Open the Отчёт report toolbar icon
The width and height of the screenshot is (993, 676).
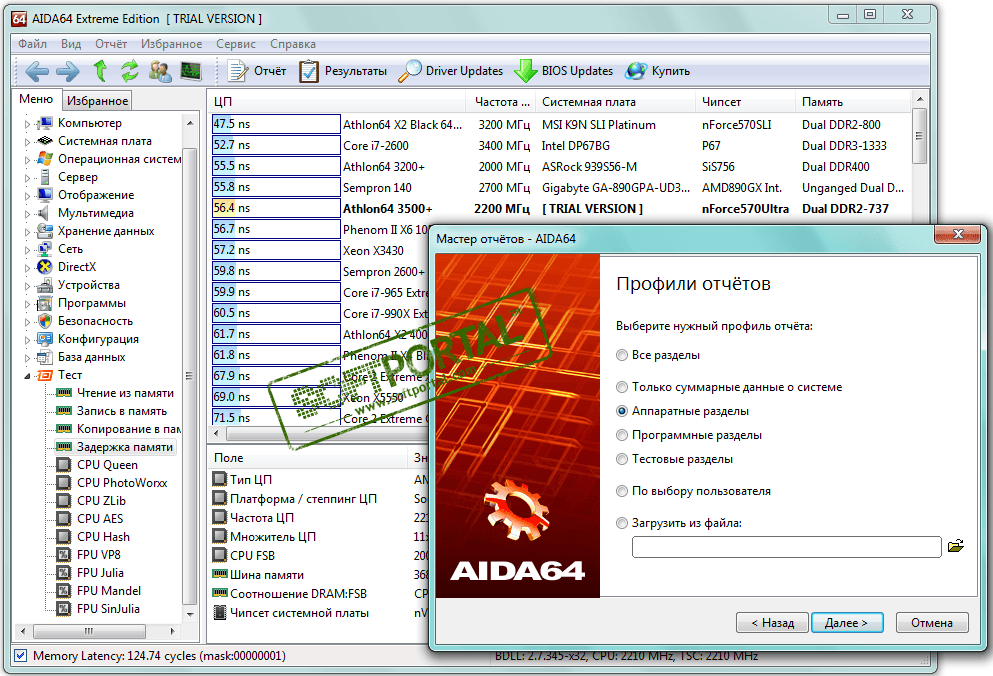[238, 71]
